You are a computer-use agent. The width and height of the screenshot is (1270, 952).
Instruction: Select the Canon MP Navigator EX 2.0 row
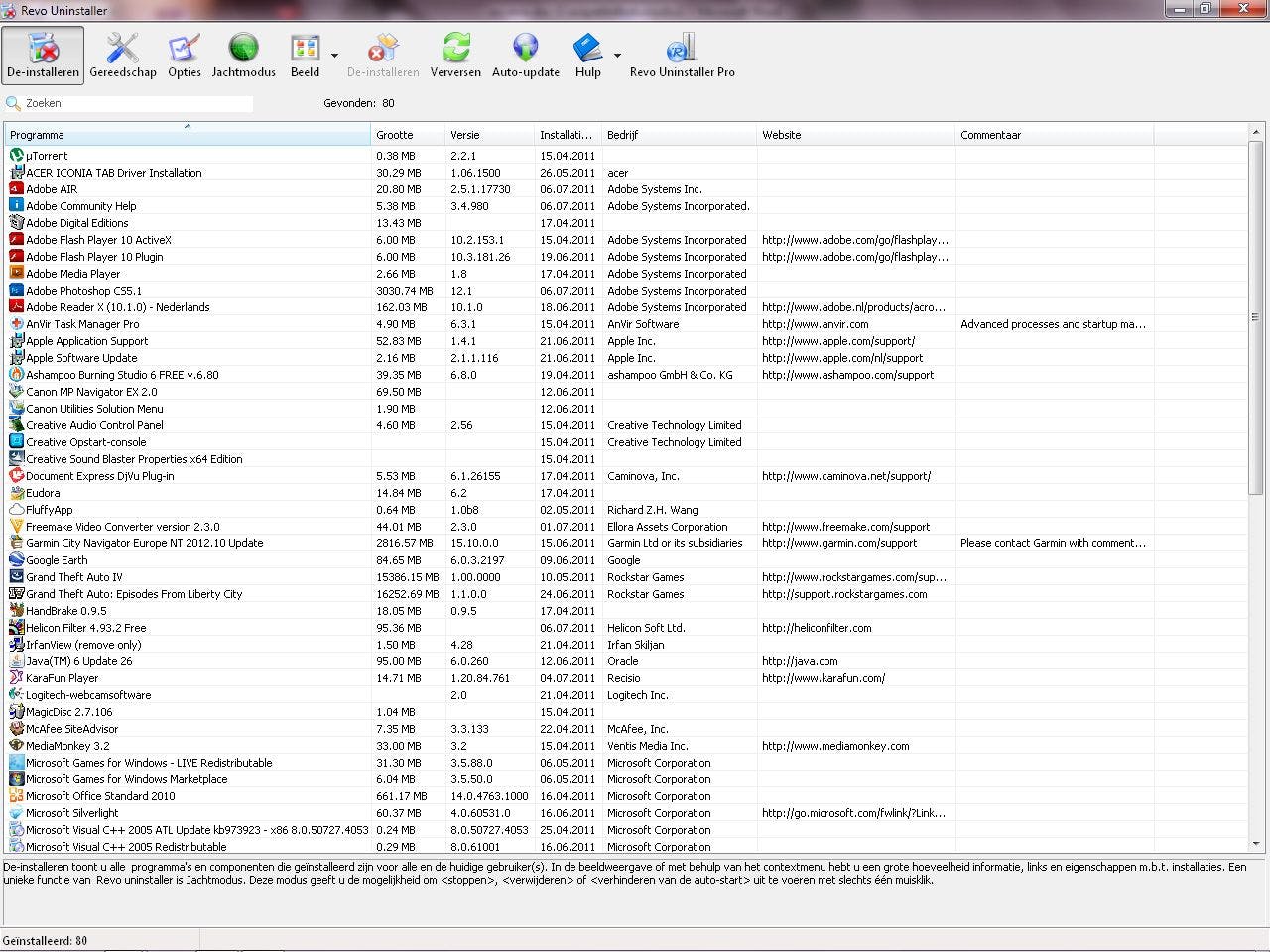(x=627, y=392)
